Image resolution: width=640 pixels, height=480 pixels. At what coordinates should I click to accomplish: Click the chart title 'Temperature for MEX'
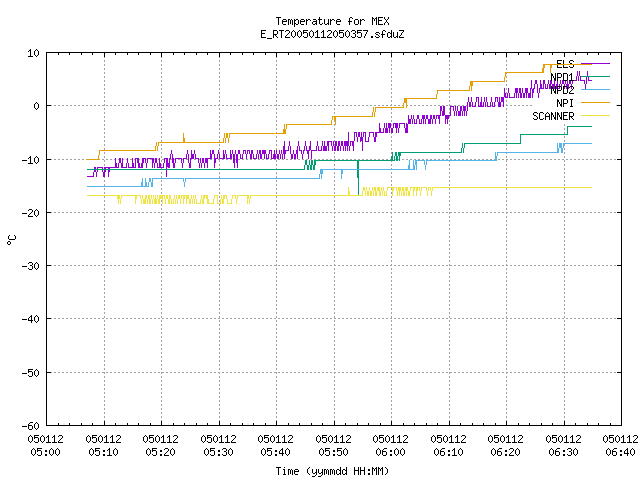[332, 21]
